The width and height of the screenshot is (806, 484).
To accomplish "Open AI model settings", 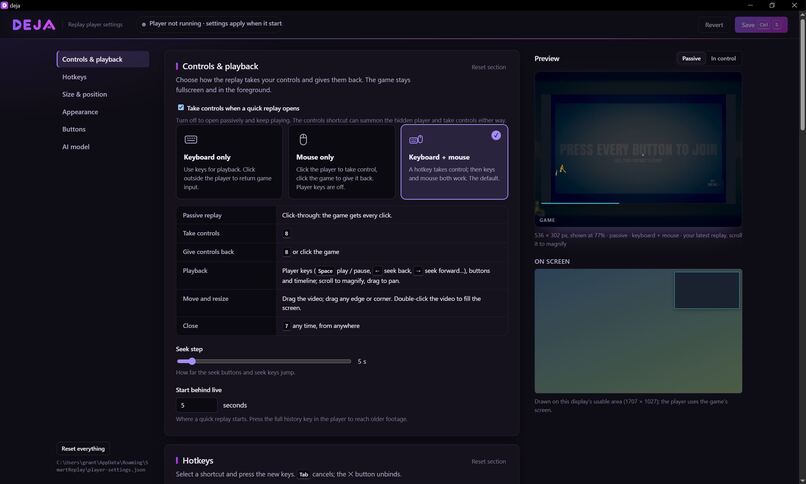I will click(x=76, y=146).
